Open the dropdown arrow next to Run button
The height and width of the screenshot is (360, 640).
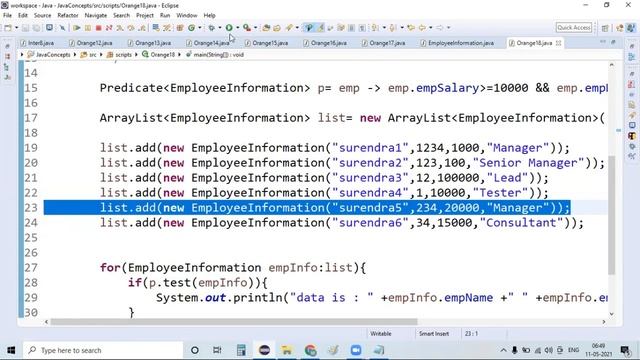238,28
